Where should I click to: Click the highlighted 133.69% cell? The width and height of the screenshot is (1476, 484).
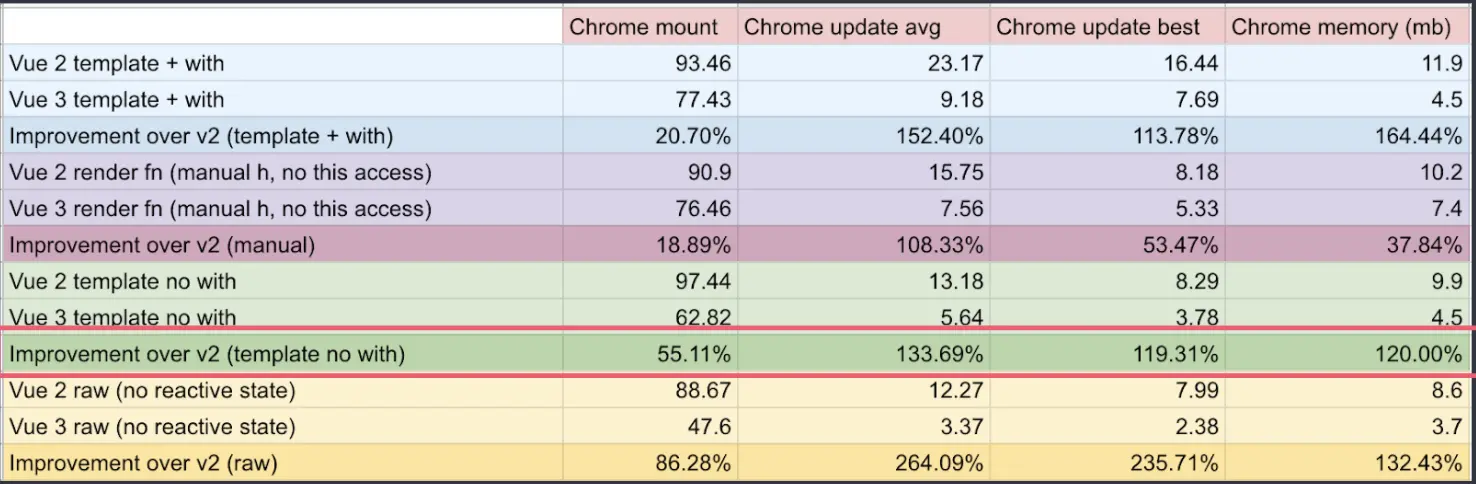[863, 353]
